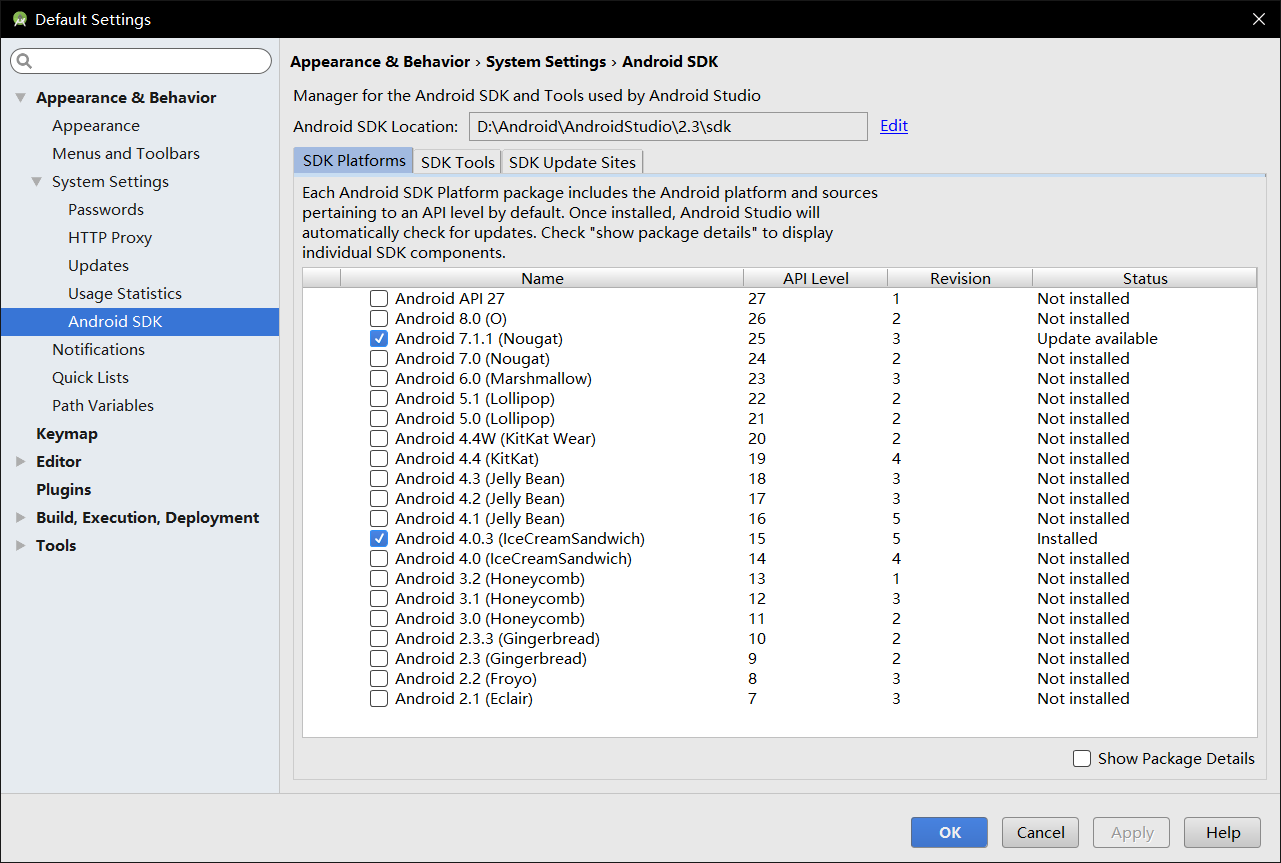Screen dimensions: 1281x863
Task: Select HTTP Proxy settings
Action: pos(110,238)
